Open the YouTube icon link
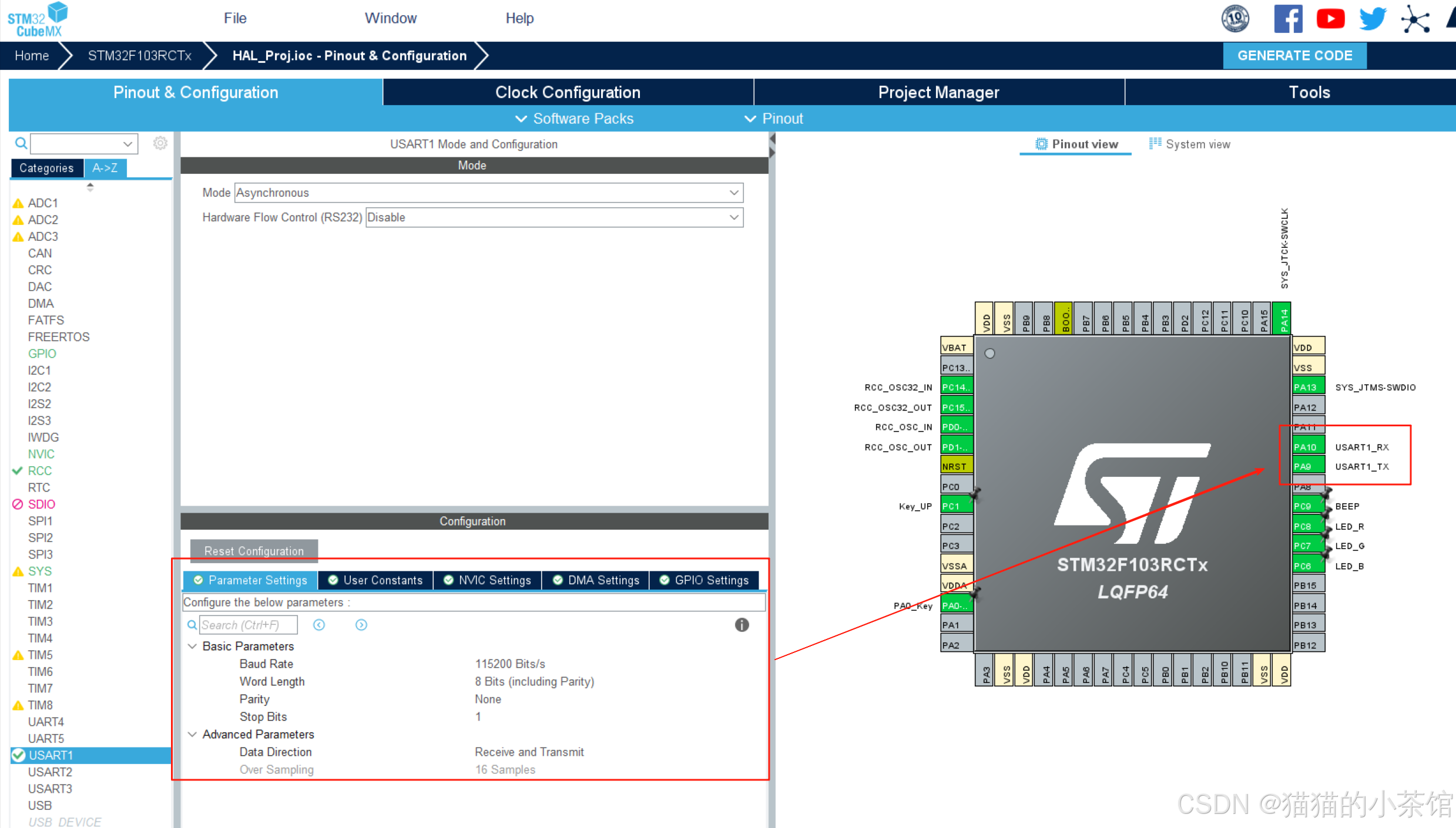 click(1330, 18)
